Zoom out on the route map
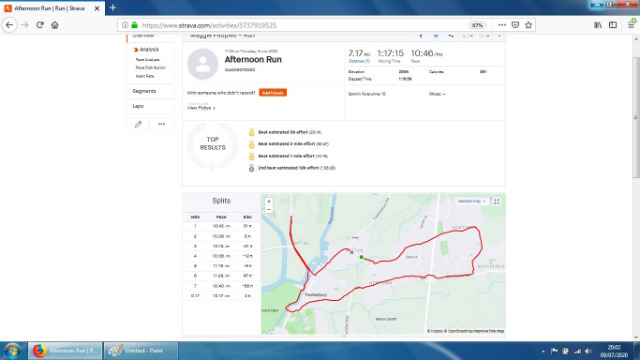Screen dimensions: 640x360 point(269,209)
